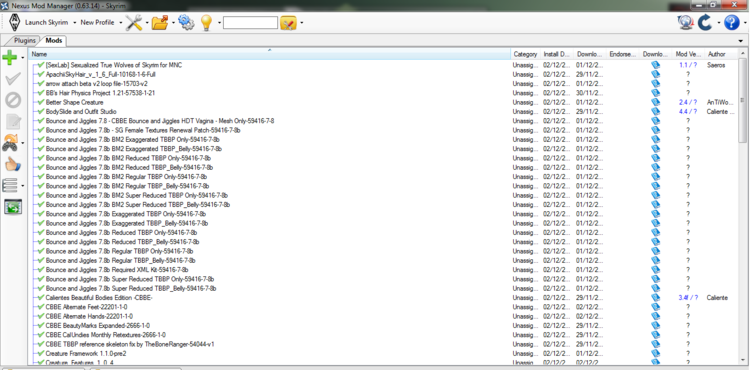
Task: Select Bounce and Jiggles 7.8b Required XML Kit
Action: coord(117,270)
